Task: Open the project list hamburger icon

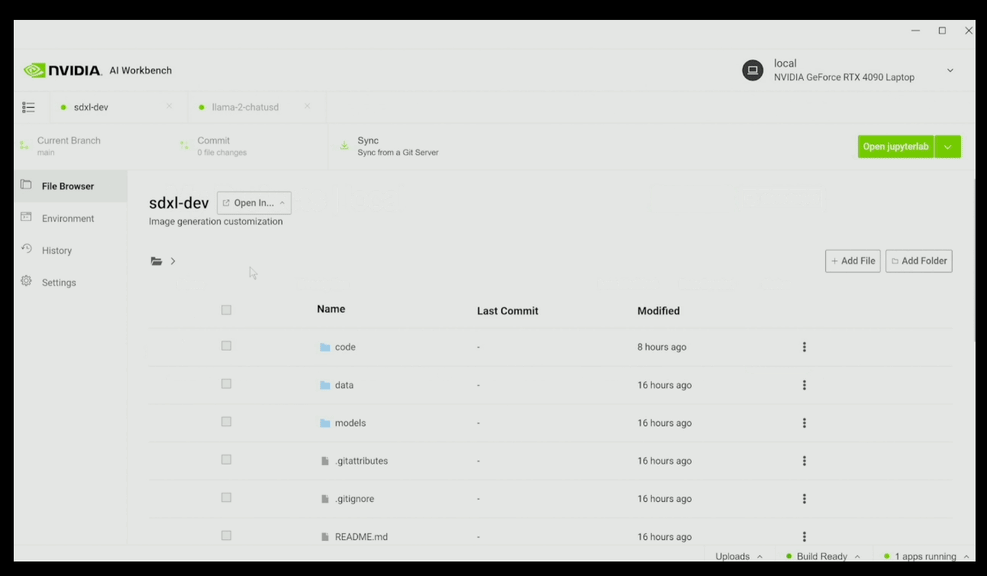Action: 28,107
